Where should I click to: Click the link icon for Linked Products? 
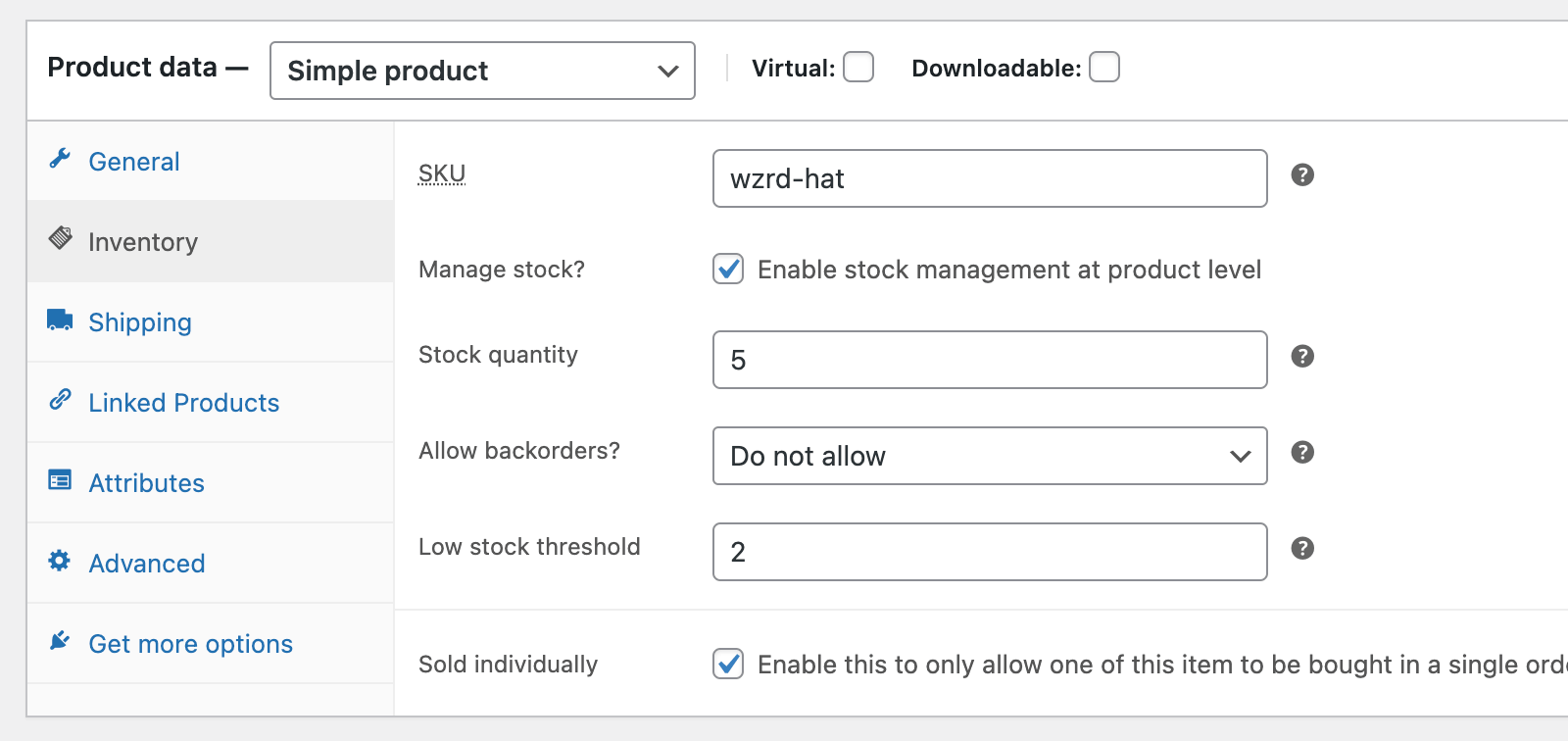point(60,400)
